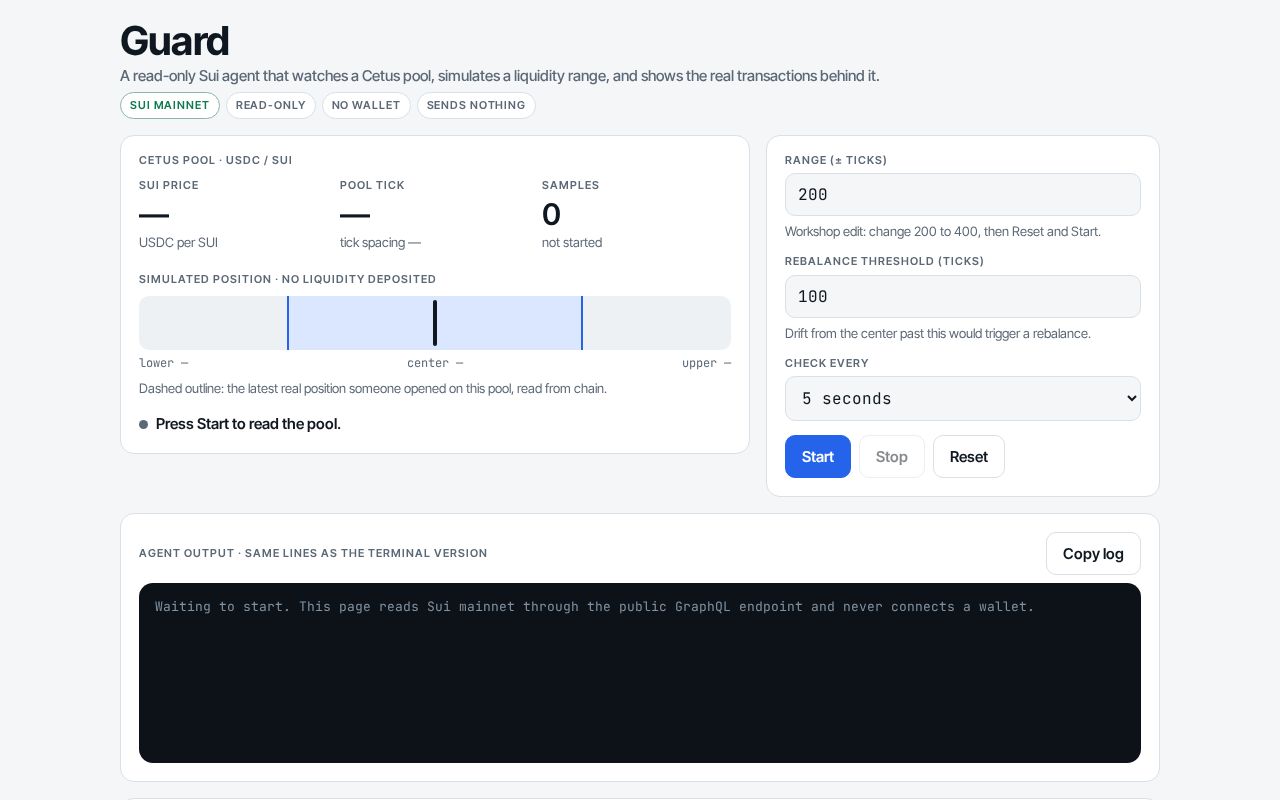
Task: Click the blue simulated range band
Action: [x=435, y=323]
